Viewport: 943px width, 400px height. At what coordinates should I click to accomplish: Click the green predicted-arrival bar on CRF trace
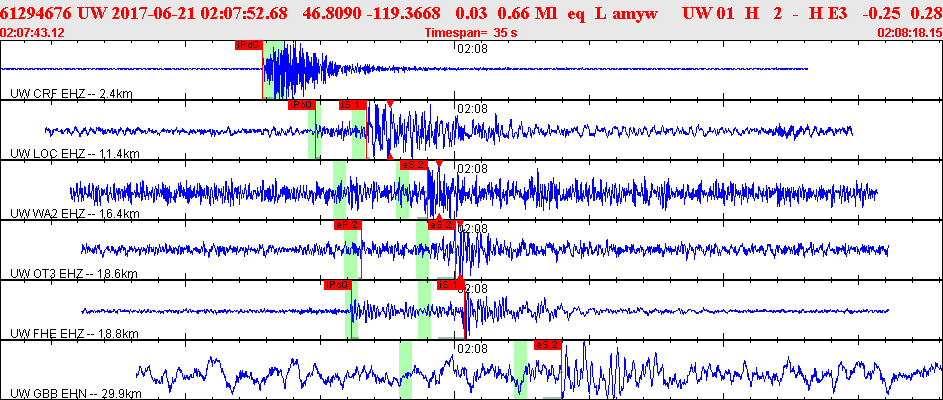coord(274,69)
